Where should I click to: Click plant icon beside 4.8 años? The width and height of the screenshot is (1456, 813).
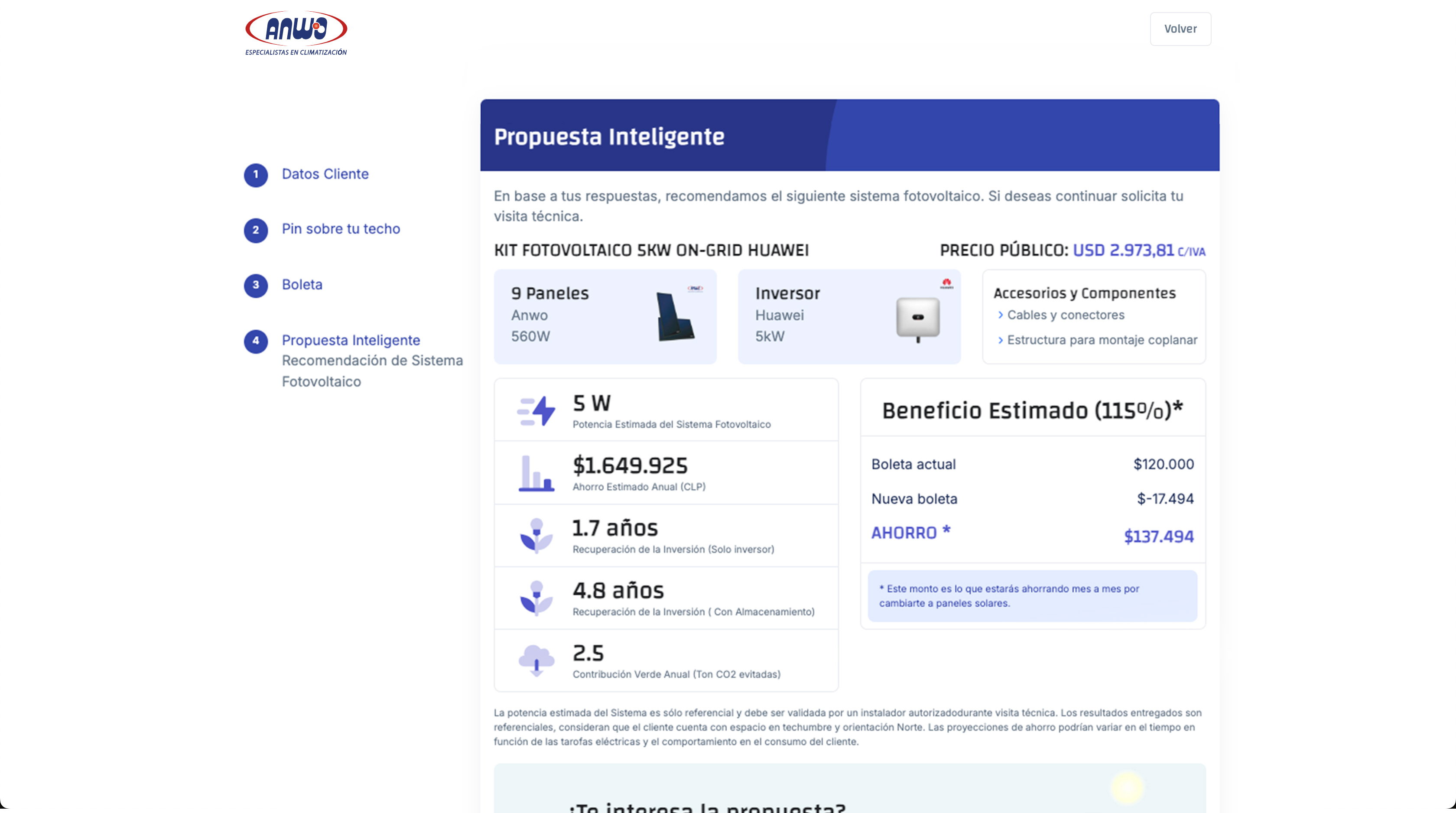pyautogui.click(x=536, y=598)
